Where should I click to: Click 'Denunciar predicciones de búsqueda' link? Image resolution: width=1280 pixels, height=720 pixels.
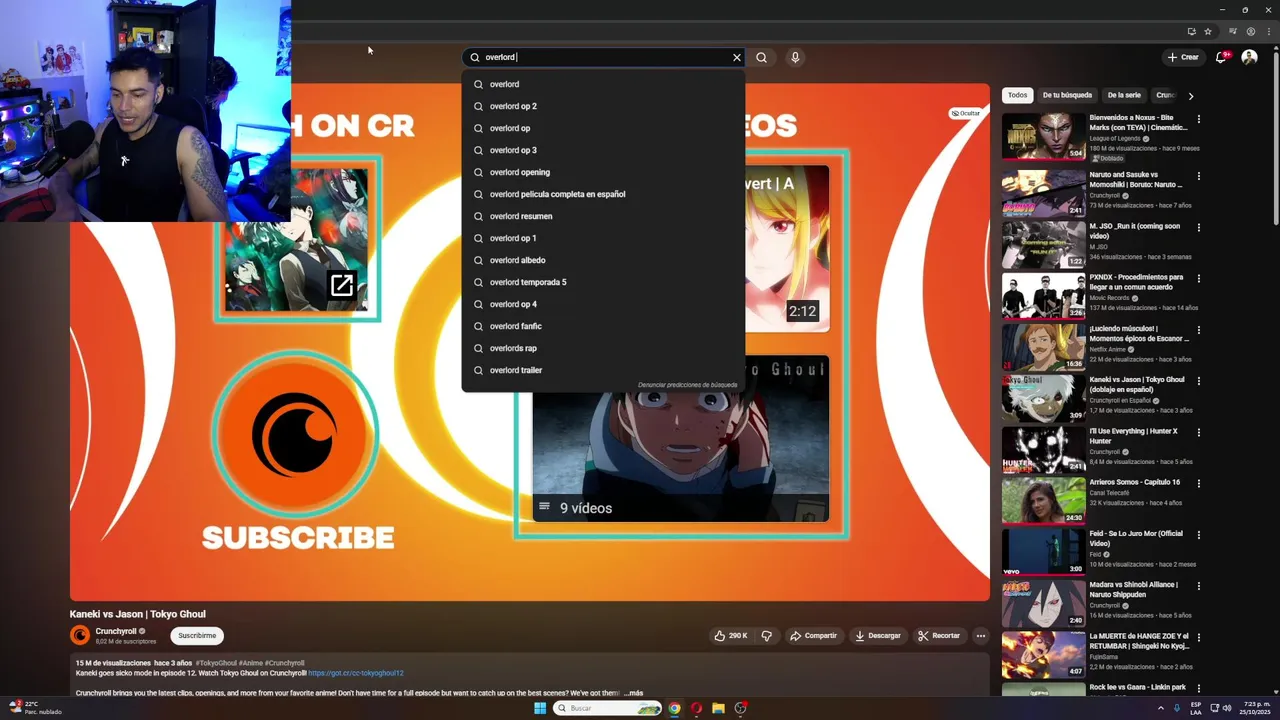click(x=687, y=385)
